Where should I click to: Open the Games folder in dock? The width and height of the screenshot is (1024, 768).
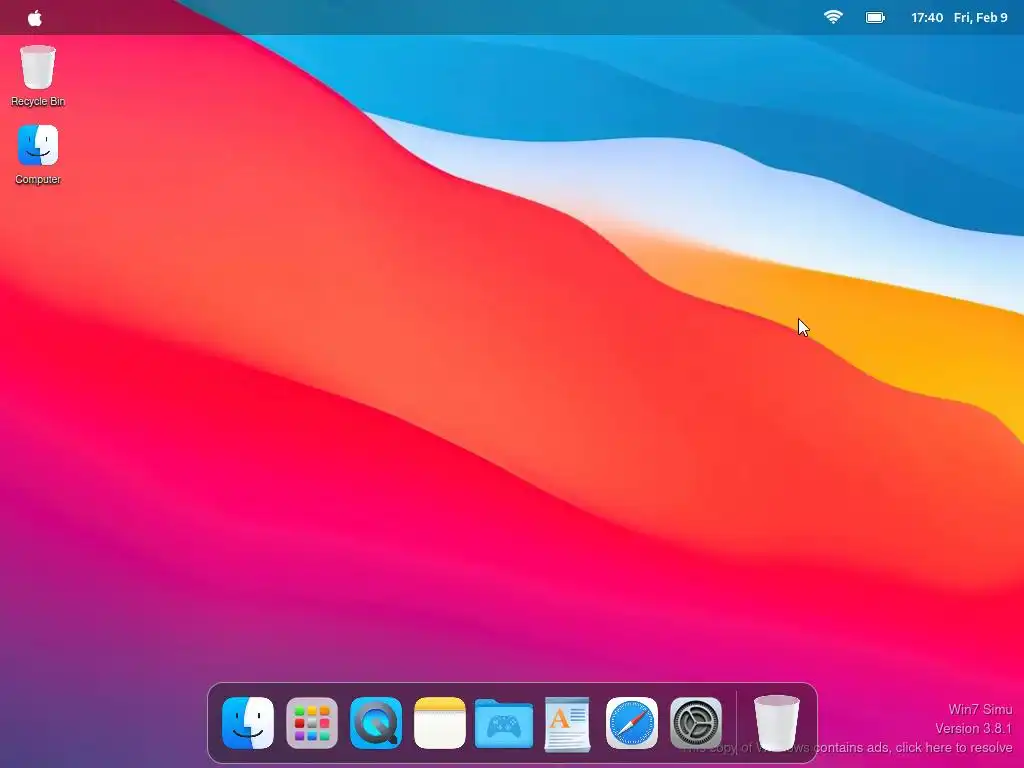[504, 723]
